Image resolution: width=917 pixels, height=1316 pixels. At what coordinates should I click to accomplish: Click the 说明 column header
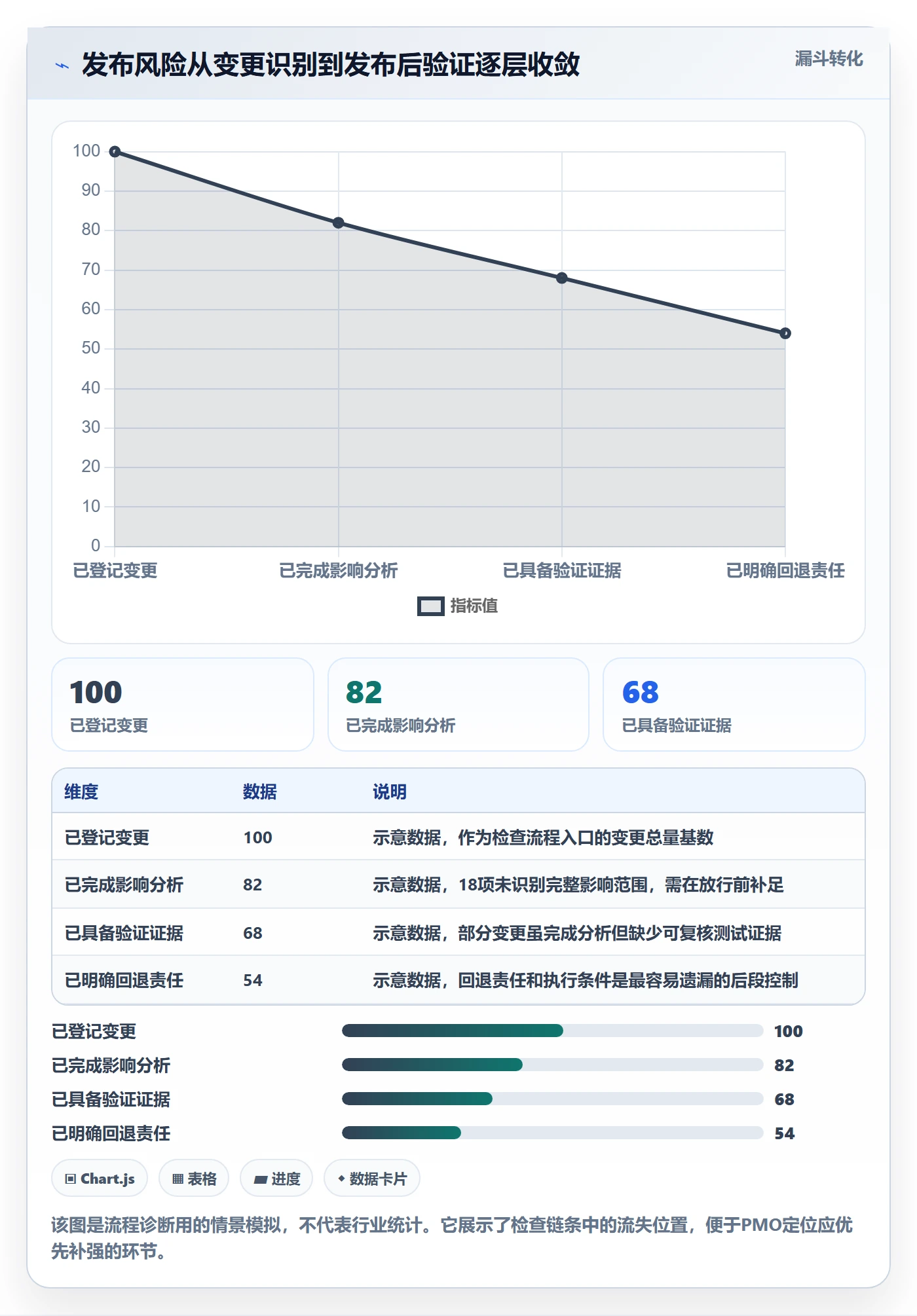pyautogui.click(x=390, y=792)
